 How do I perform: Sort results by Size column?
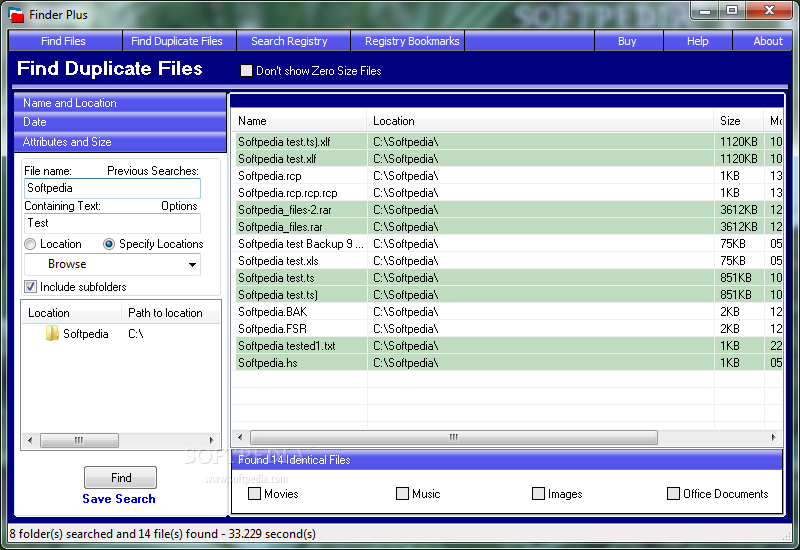(x=739, y=121)
